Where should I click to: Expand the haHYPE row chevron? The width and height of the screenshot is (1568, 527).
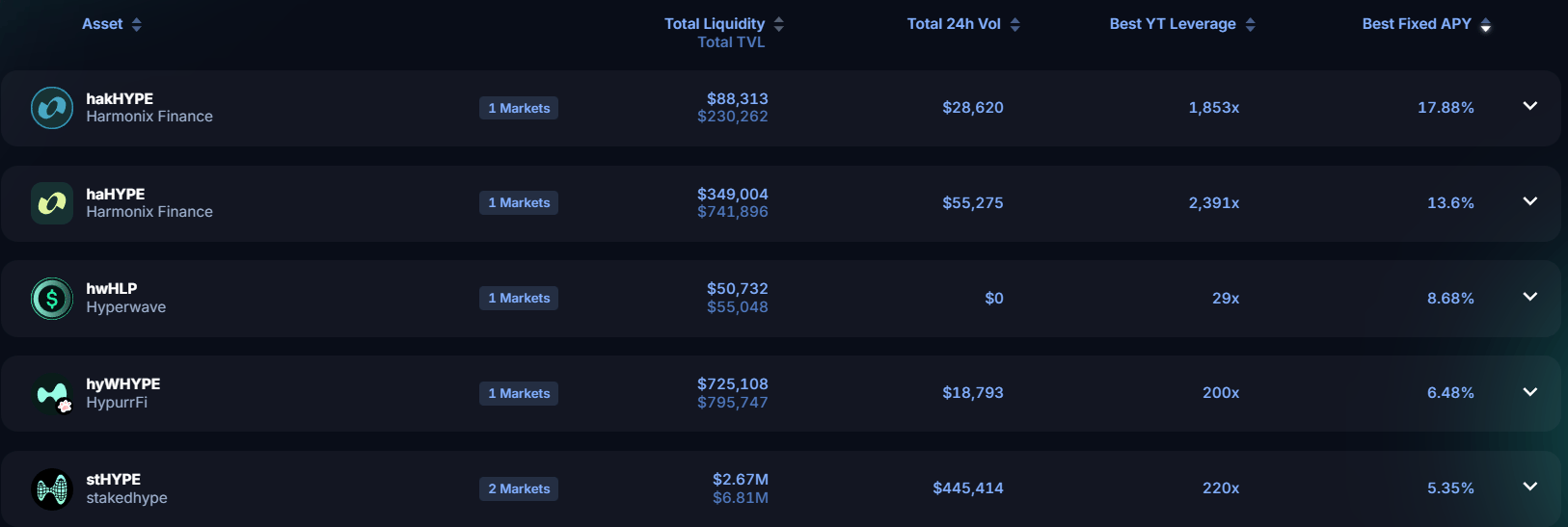pos(1530,201)
